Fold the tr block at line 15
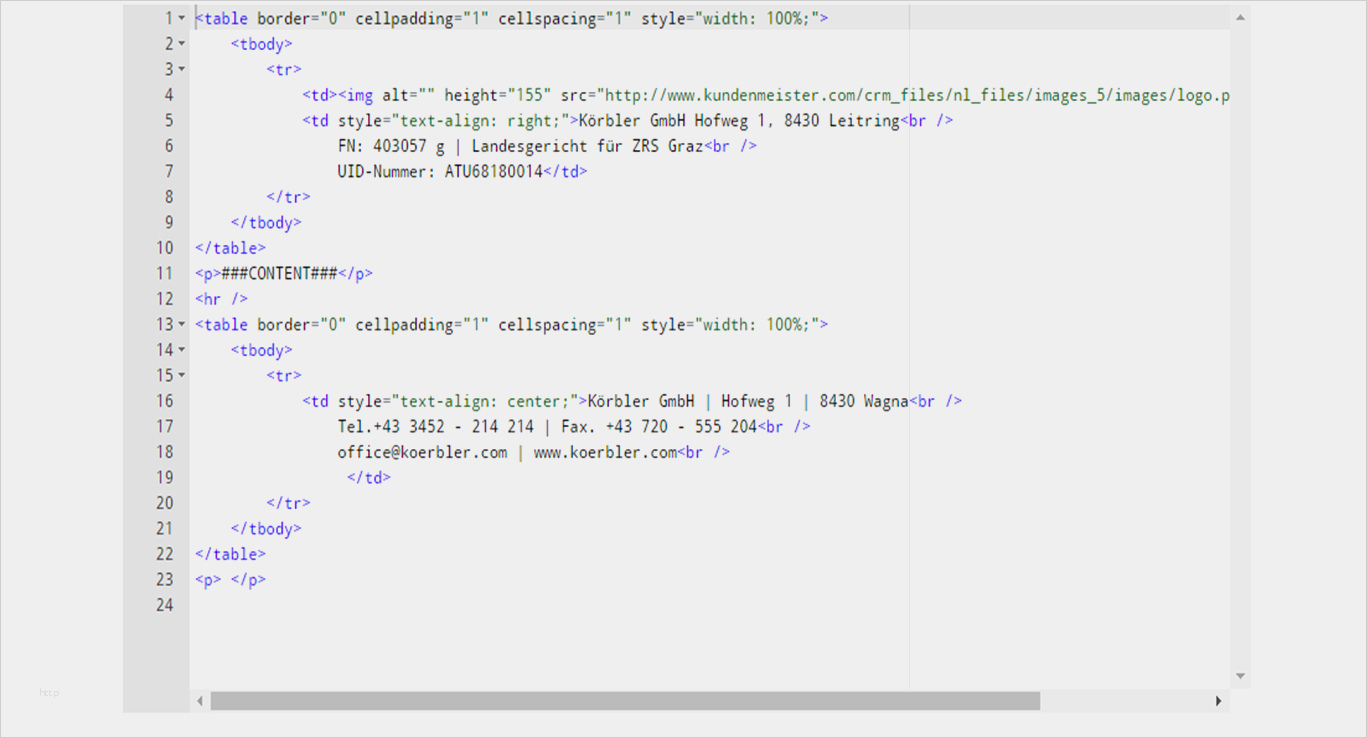The image size is (1367, 738). pos(181,375)
